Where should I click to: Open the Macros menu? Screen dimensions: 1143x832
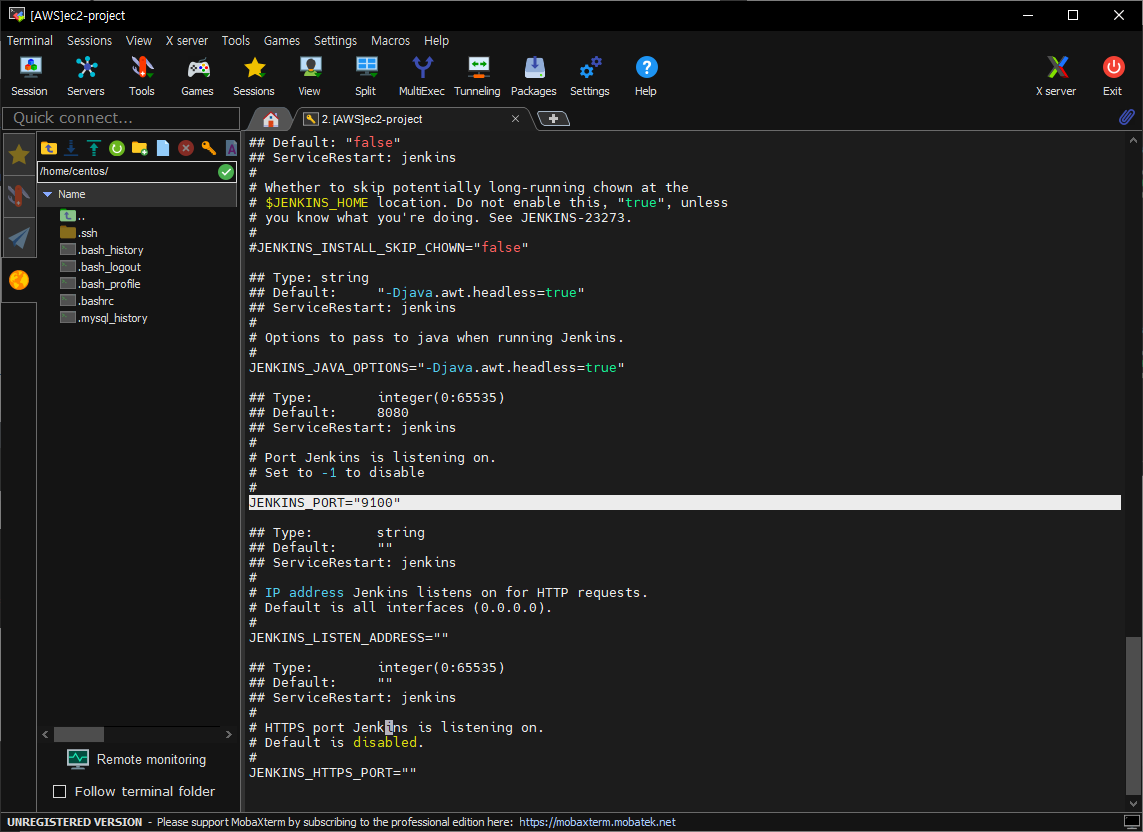click(x=391, y=41)
